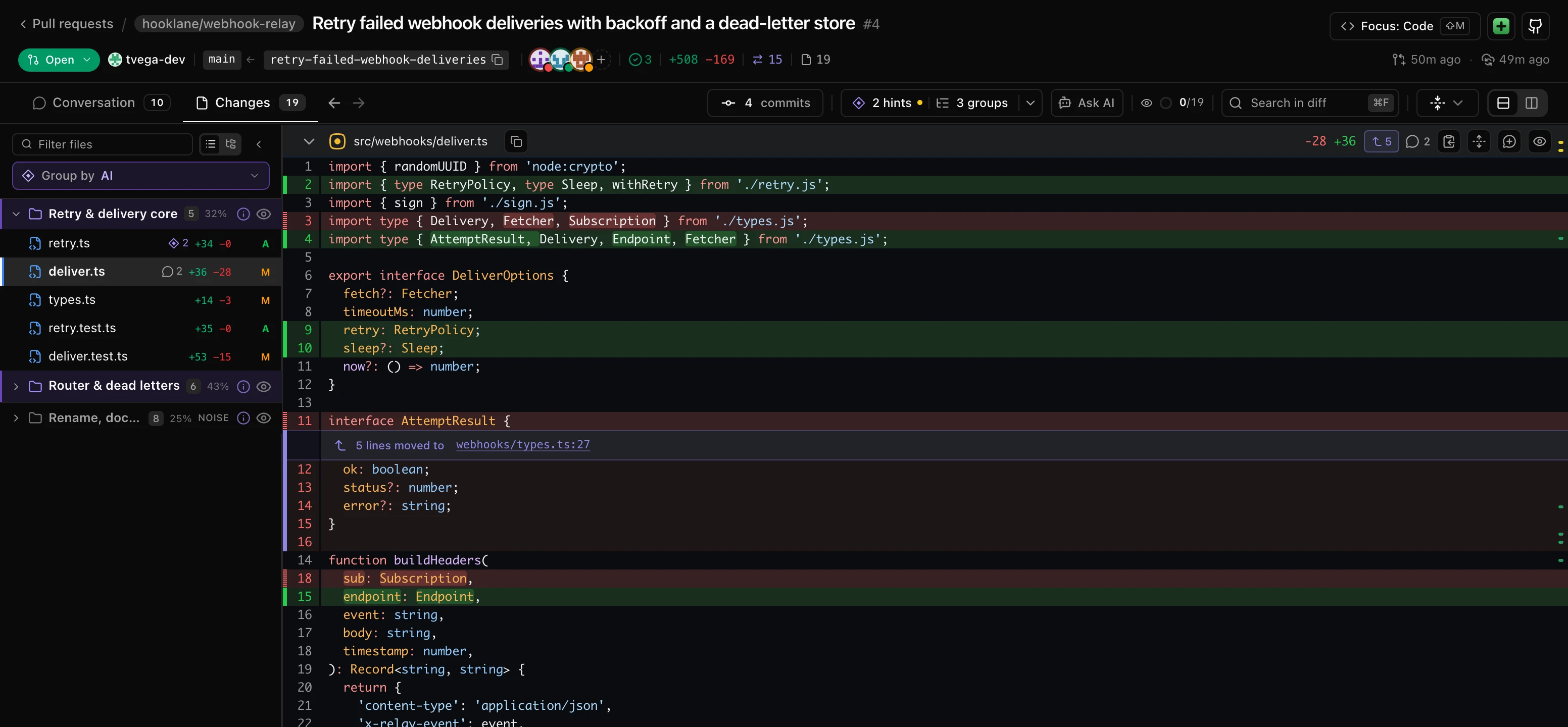The width and height of the screenshot is (1568, 727).
Task: Focus the Filter files input
Action: click(102, 144)
